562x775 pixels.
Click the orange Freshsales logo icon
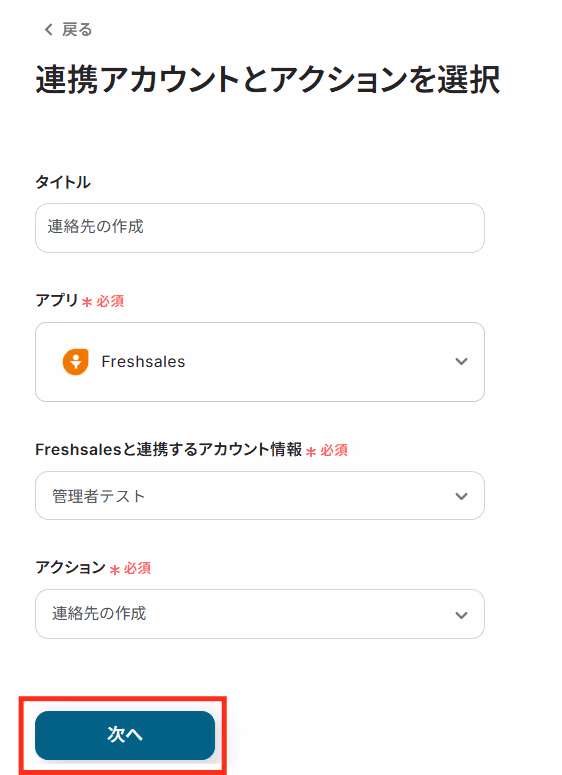coord(76,362)
